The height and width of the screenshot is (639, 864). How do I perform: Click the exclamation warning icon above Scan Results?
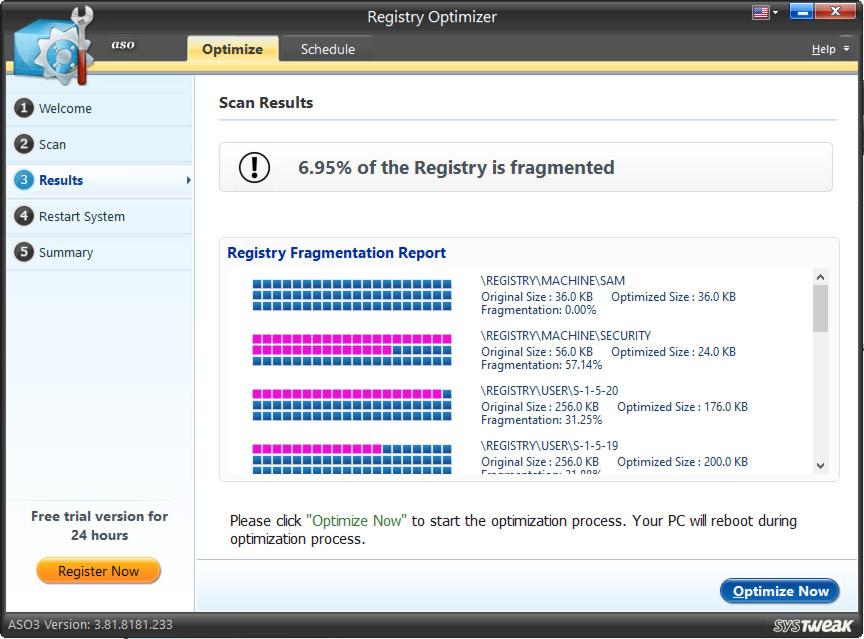coord(254,167)
